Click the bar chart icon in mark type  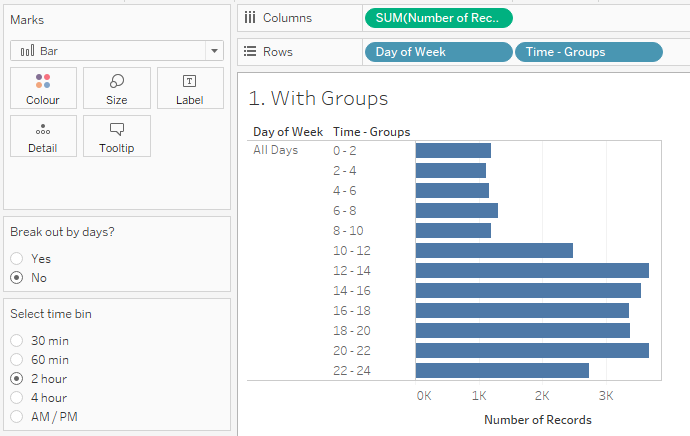pyautogui.click(x=27, y=51)
